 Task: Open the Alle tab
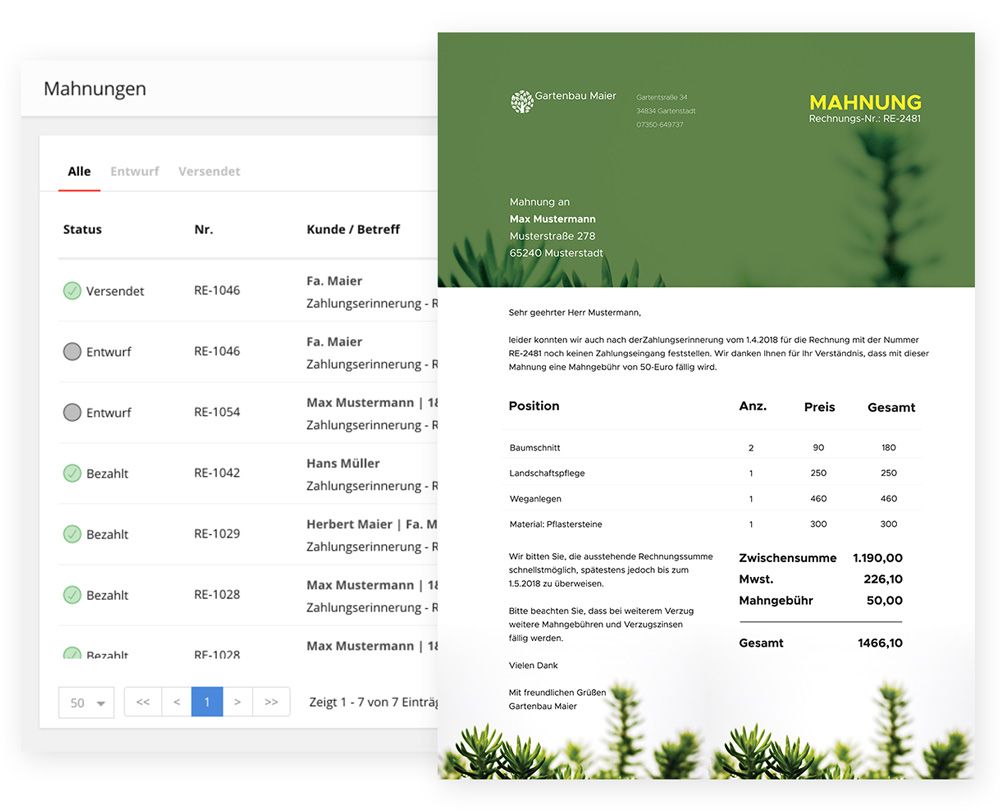coord(79,172)
